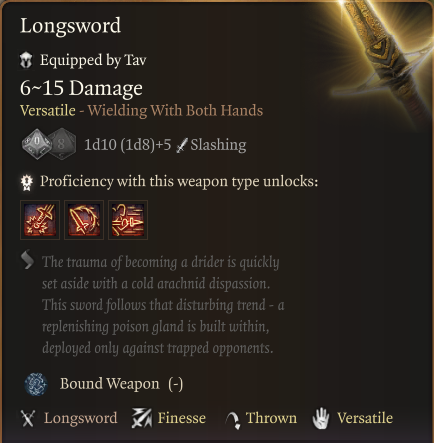Click the grey d8 dice icon
The image size is (434, 443).
pyautogui.click(x=63, y=145)
